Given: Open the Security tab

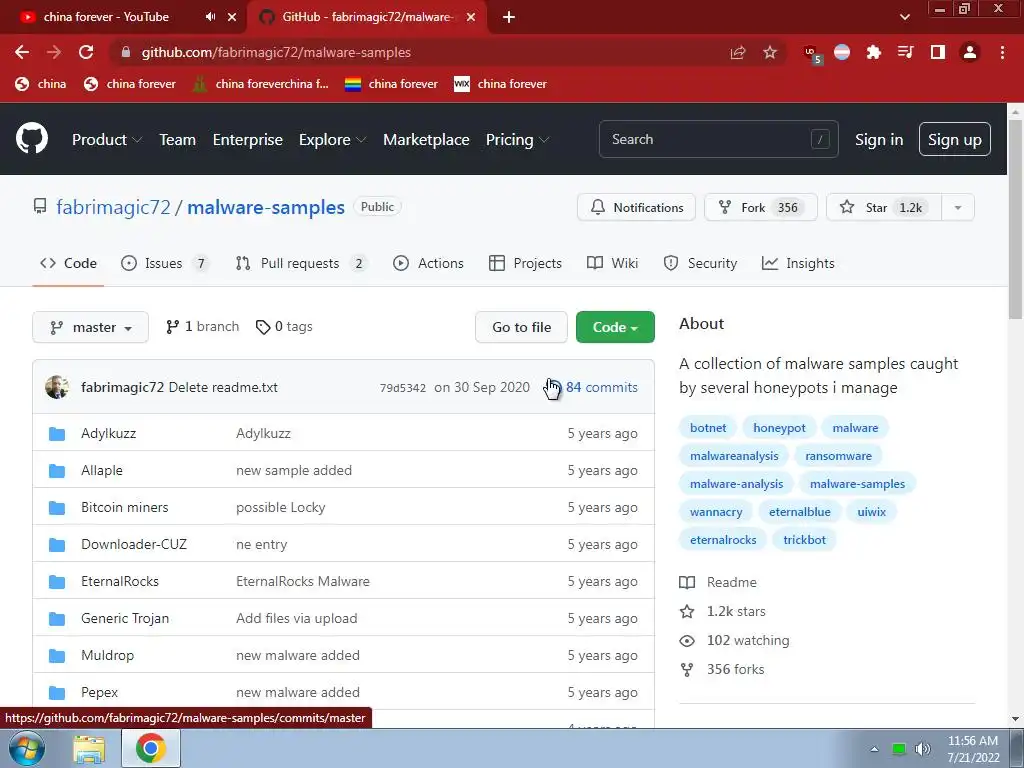Looking at the screenshot, I should coord(700,263).
